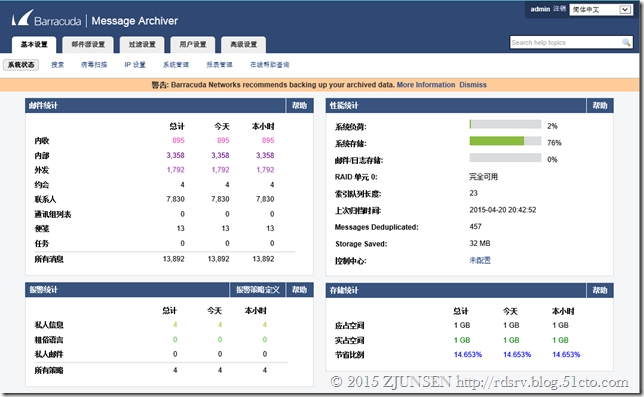This screenshot has width=644, height=397.
Task: Click the 任务 row label
Action: (42, 243)
